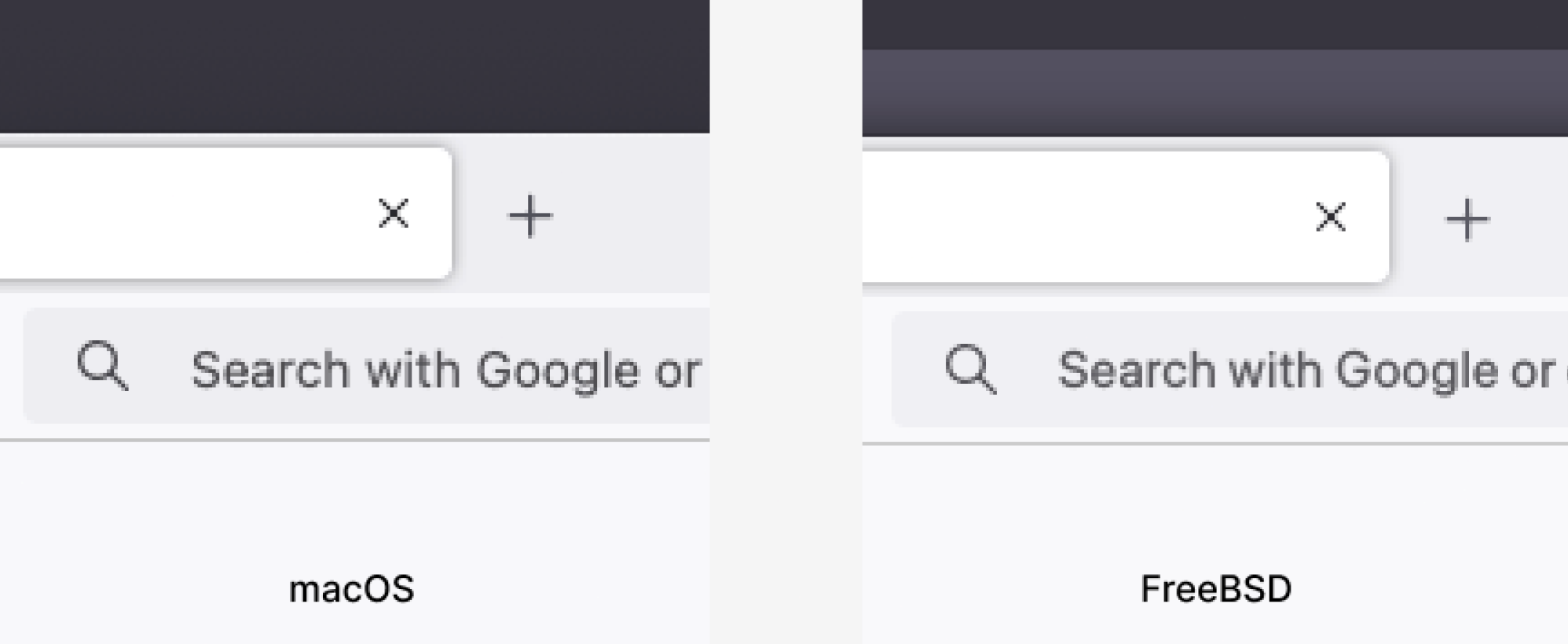Click the lighter gray strip under the FreeBSD title bar

[x=1215, y=93]
